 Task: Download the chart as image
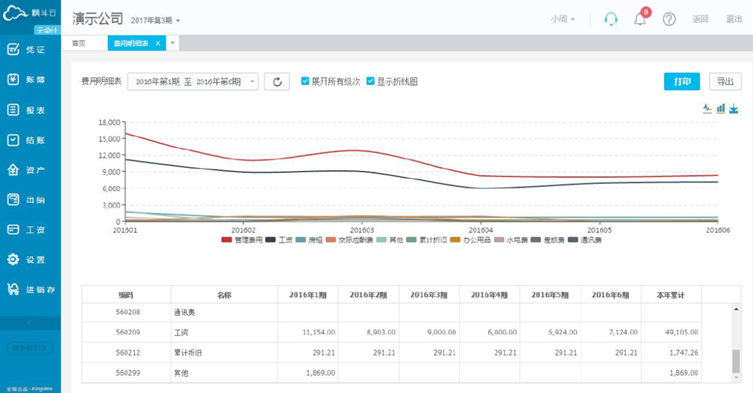click(733, 109)
